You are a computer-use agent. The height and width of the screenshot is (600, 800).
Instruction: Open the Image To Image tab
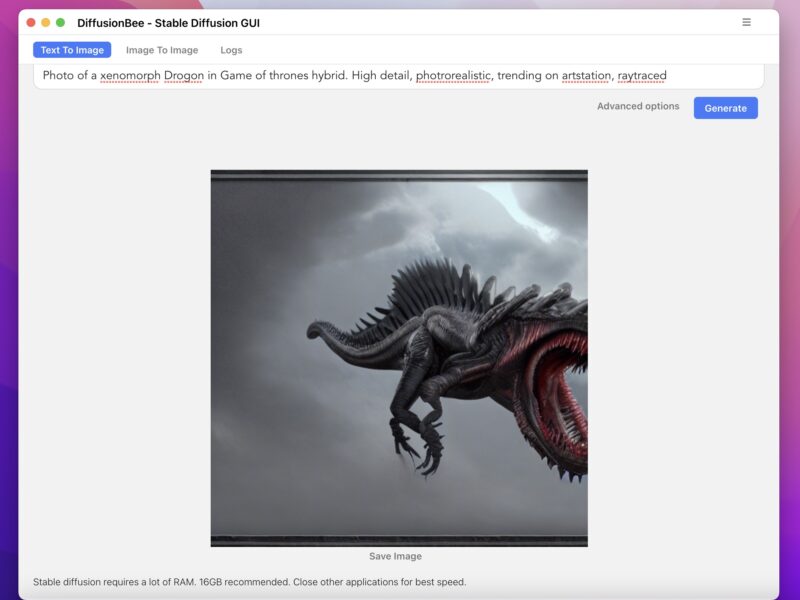coord(162,50)
